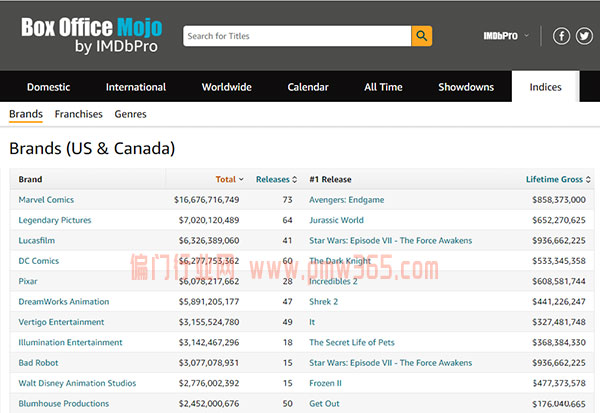Open The Secret Life of Pets link
The image size is (600, 413).
(x=352, y=342)
